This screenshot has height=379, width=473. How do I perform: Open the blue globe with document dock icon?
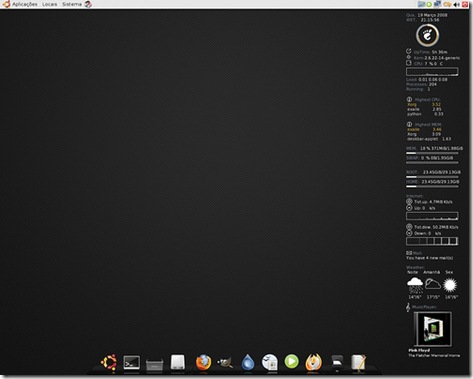coord(270,362)
